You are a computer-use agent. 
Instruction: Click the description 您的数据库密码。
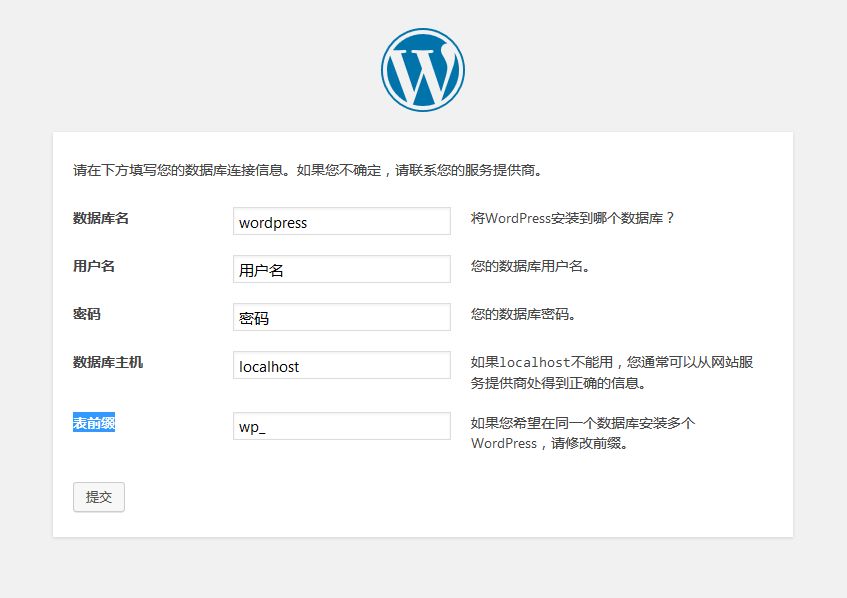523,314
